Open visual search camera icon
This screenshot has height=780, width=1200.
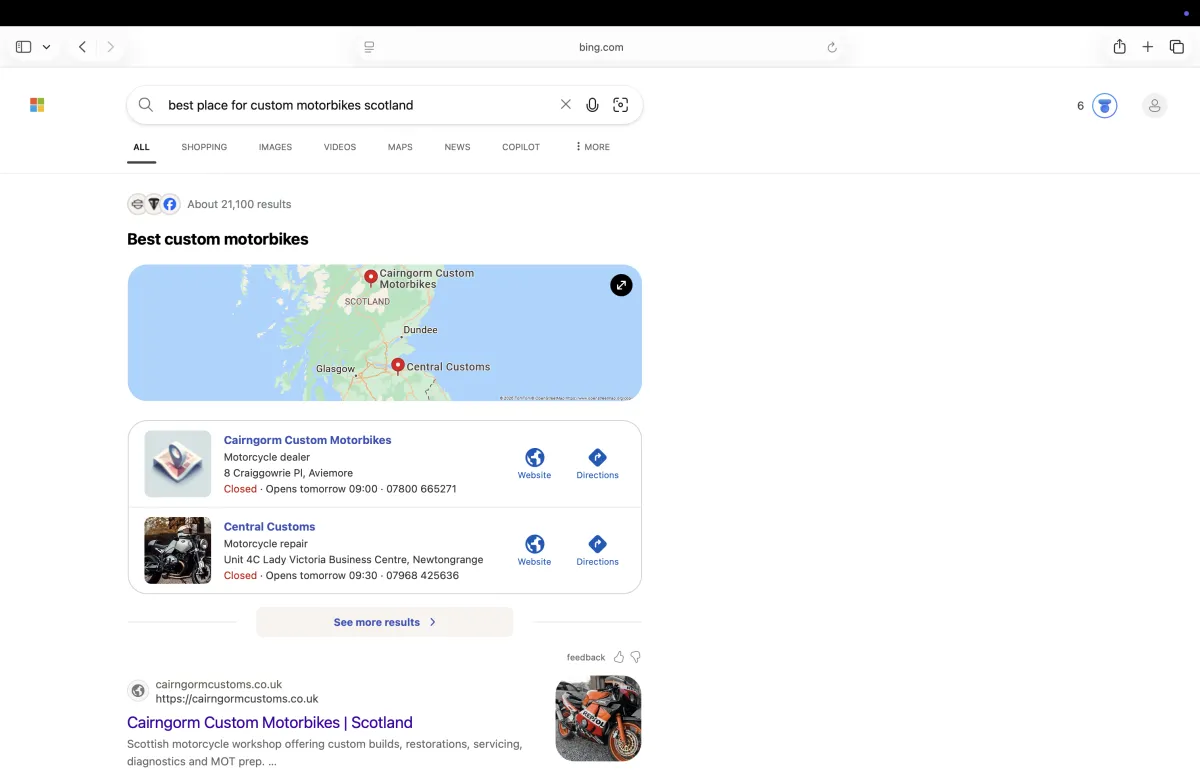click(621, 105)
